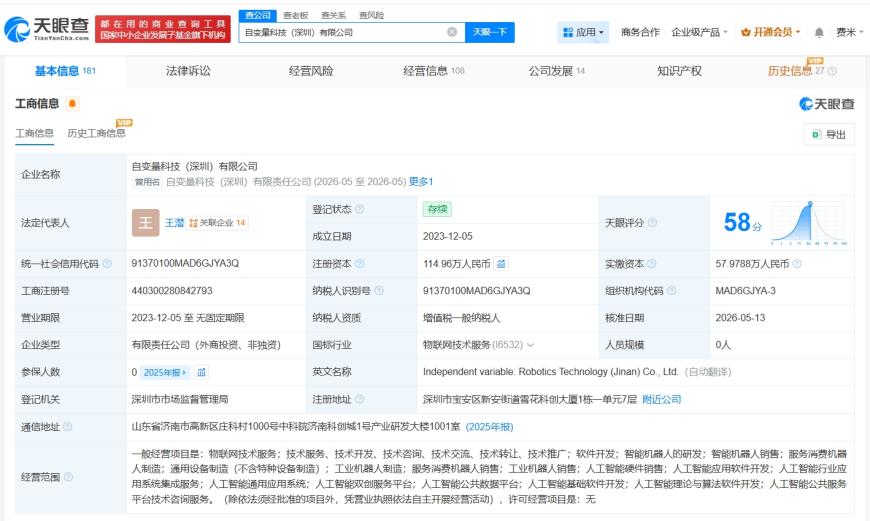
Task: Expand the 物联网技术服务 industry chevron
Action: [530, 345]
